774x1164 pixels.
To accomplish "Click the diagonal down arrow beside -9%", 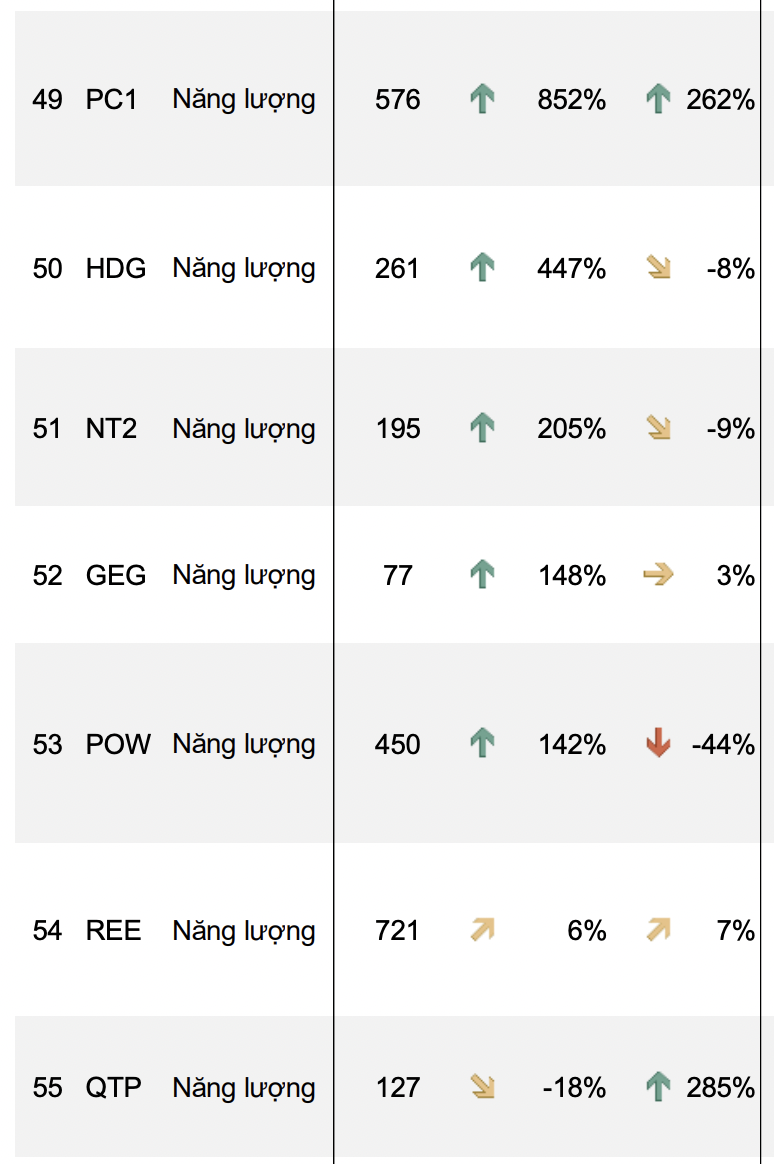I will pos(658,429).
